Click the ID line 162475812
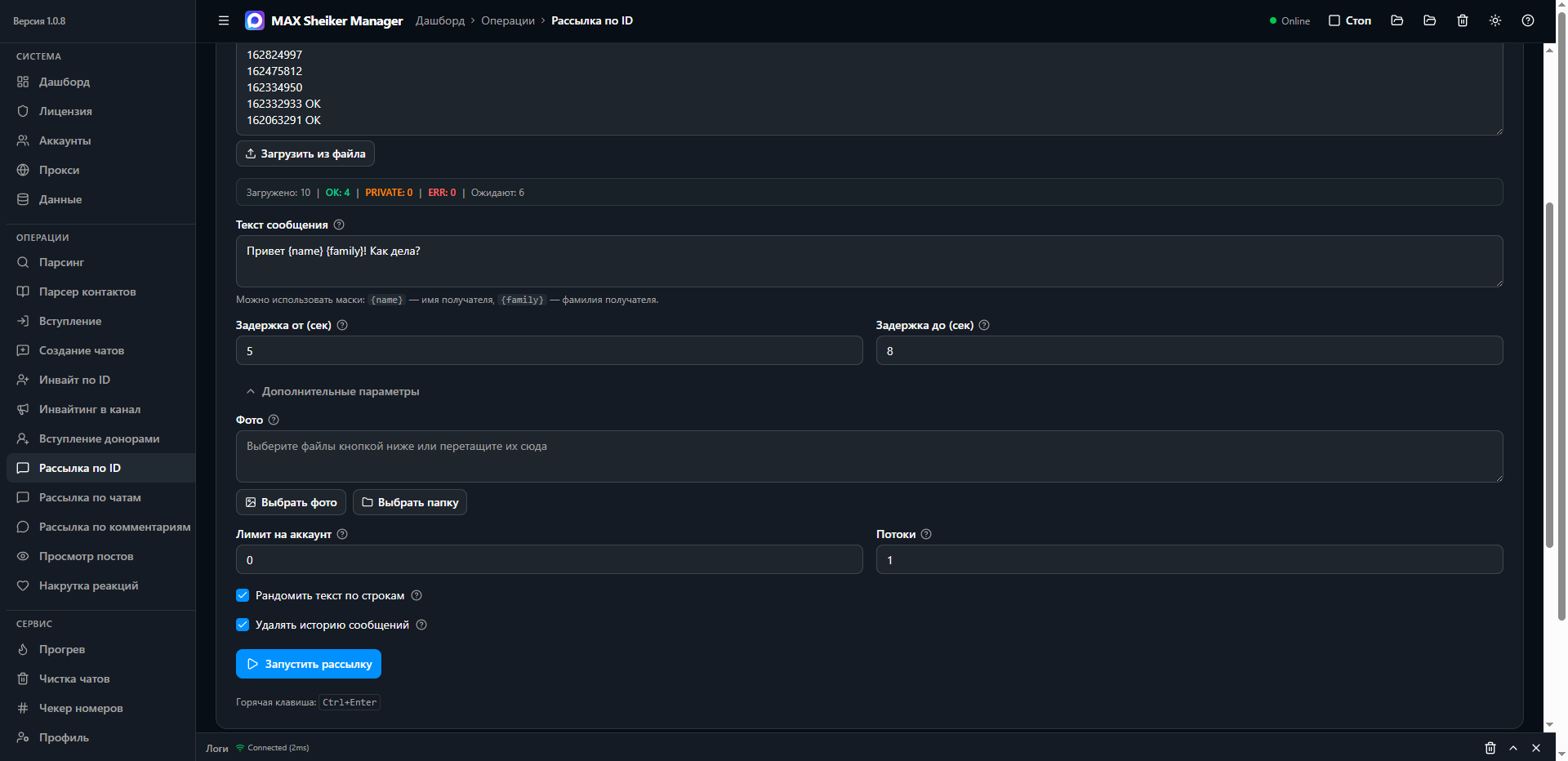 click(x=274, y=71)
